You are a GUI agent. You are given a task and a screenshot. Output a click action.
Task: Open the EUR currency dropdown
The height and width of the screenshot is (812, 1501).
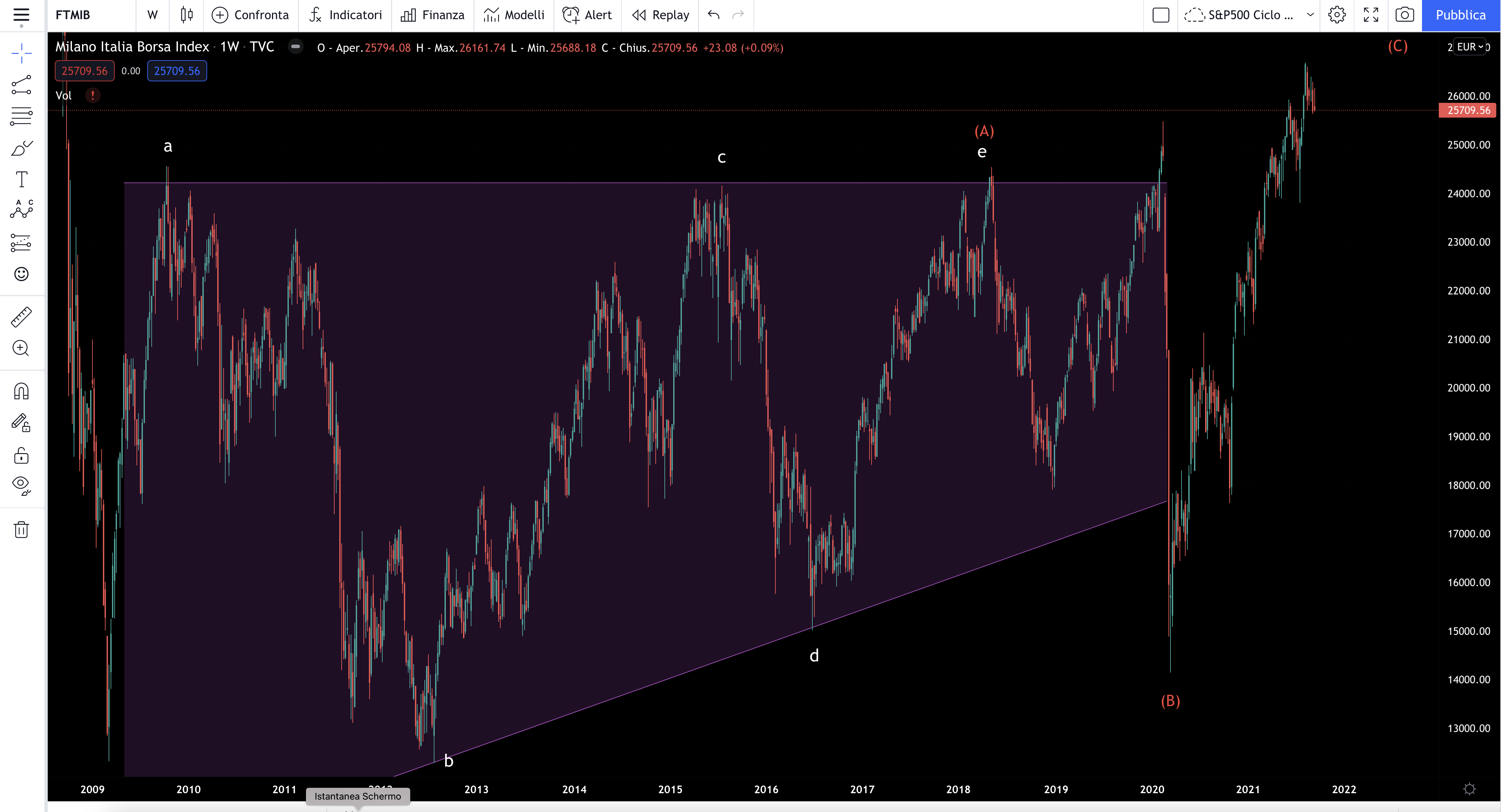point(1470,47)
